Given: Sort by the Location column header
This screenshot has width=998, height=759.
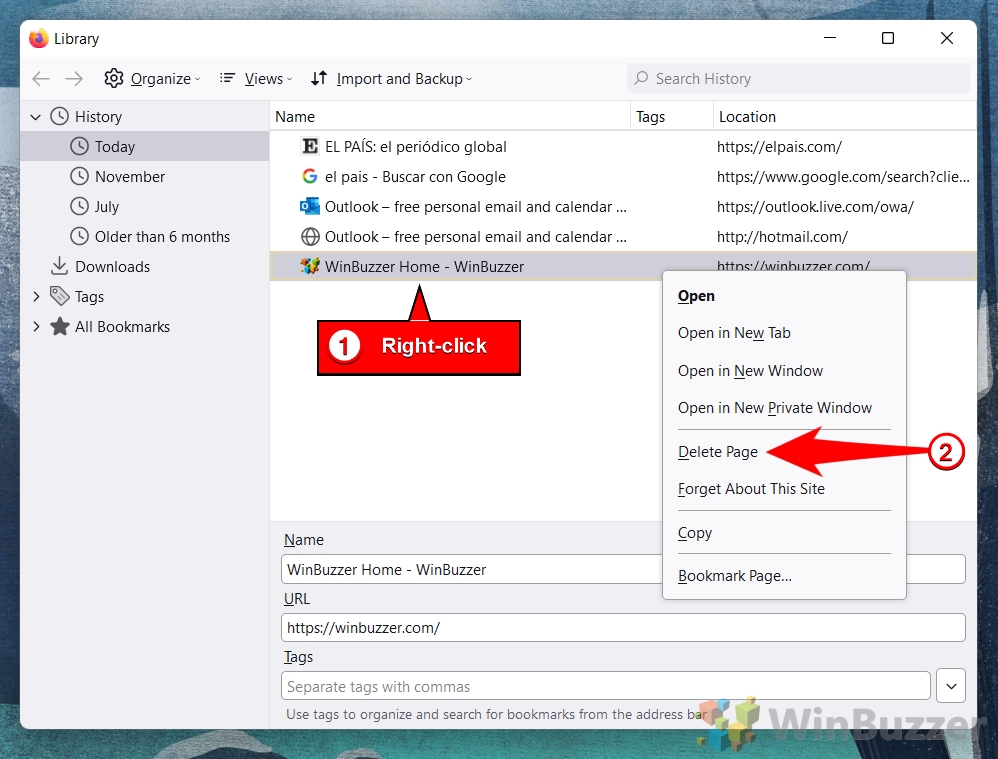Looking at the screenshot, I should click(845, 117).
